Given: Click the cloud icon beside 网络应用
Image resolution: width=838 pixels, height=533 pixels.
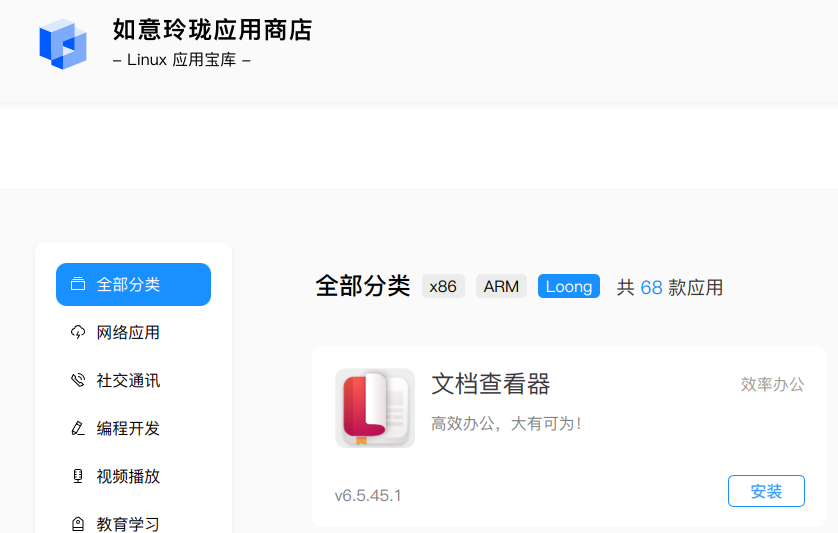Looking at the screenshot, I should coord(78,333).
